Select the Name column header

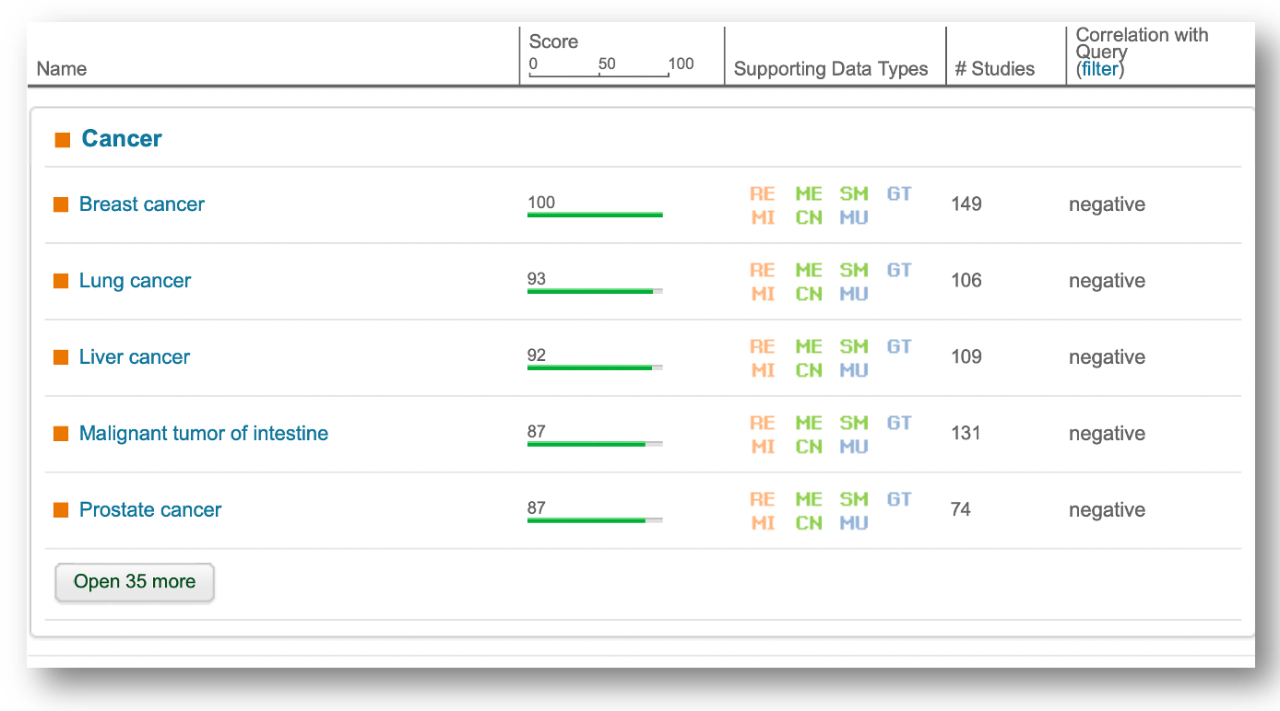61,69
